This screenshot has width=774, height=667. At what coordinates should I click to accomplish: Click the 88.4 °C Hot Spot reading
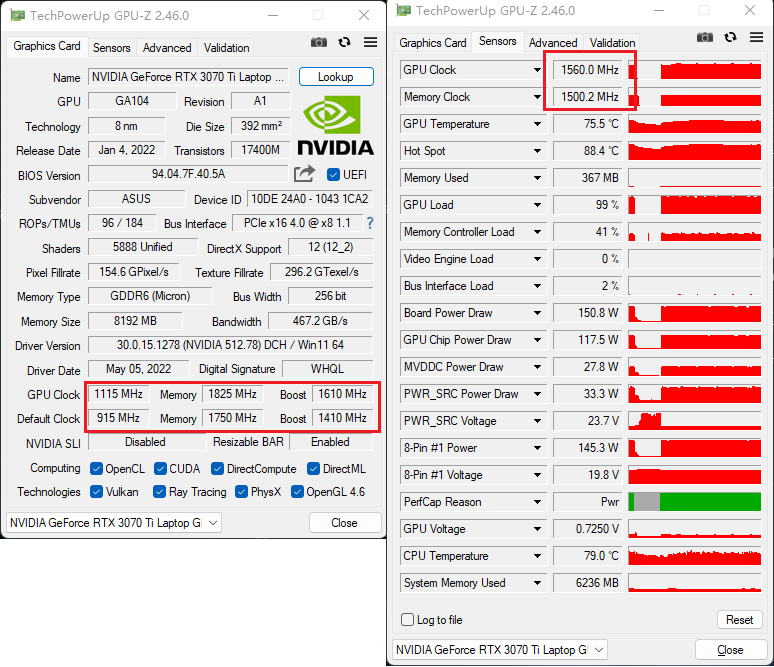point(587,151)
